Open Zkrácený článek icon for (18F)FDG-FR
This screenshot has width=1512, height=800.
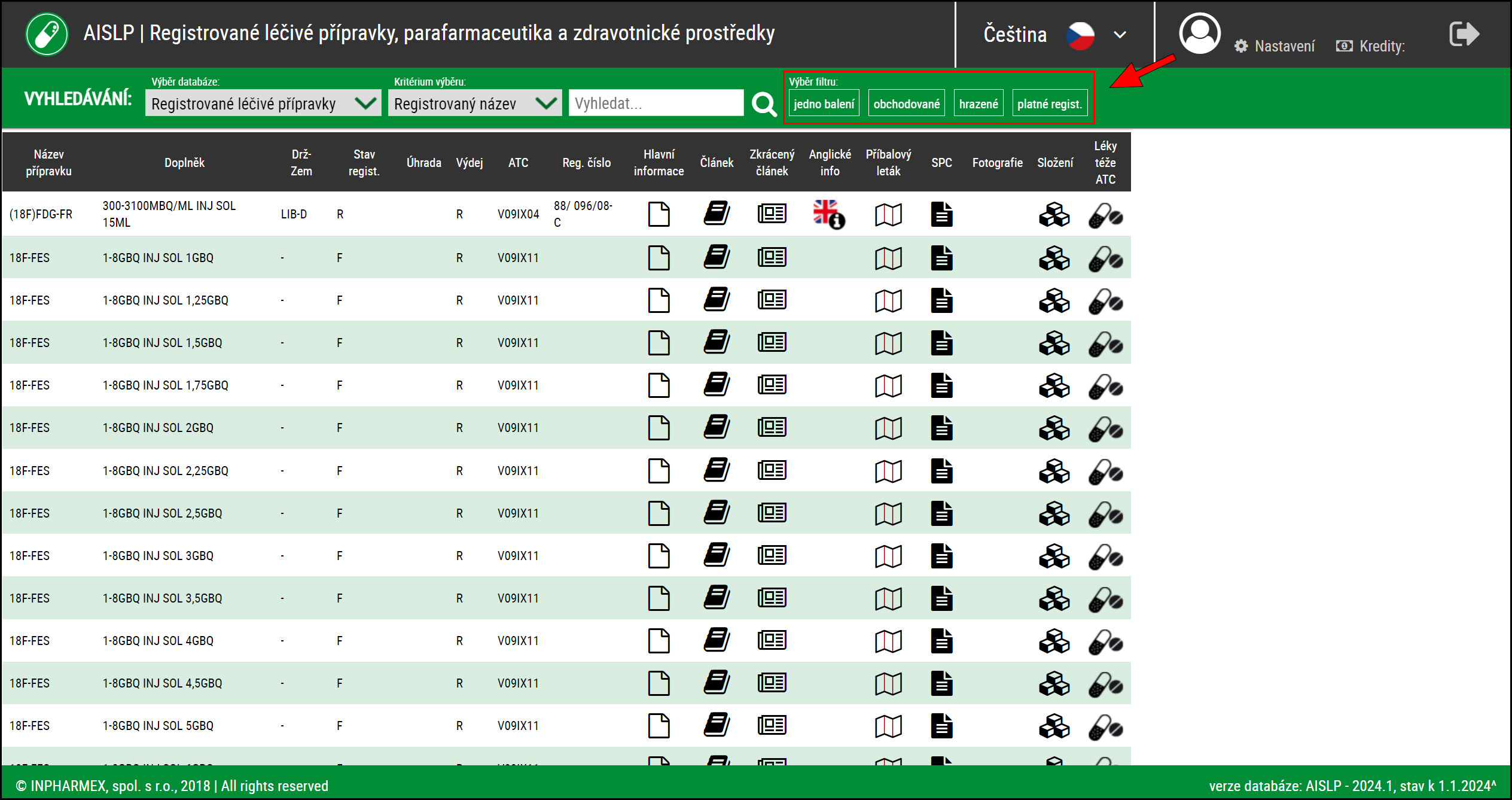click(x=772, y=213)
